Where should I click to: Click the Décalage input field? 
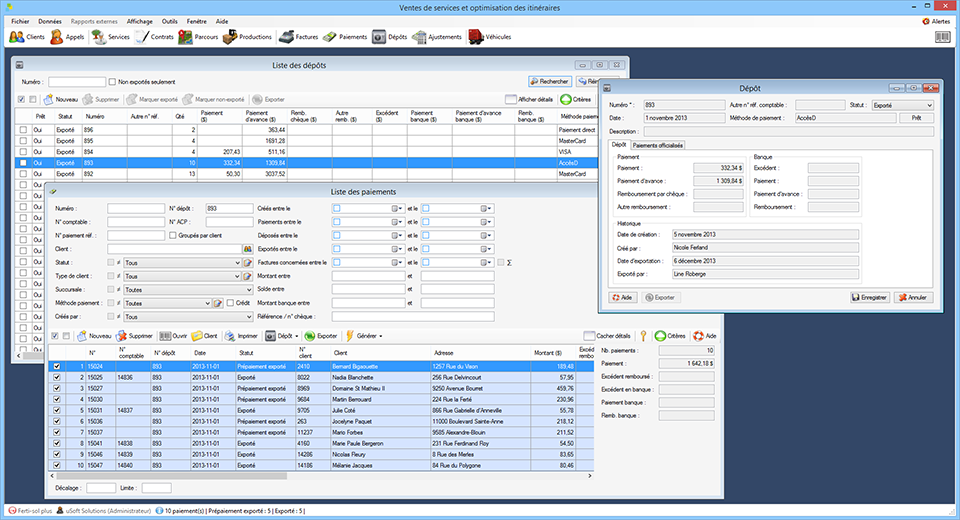[100, 488]
